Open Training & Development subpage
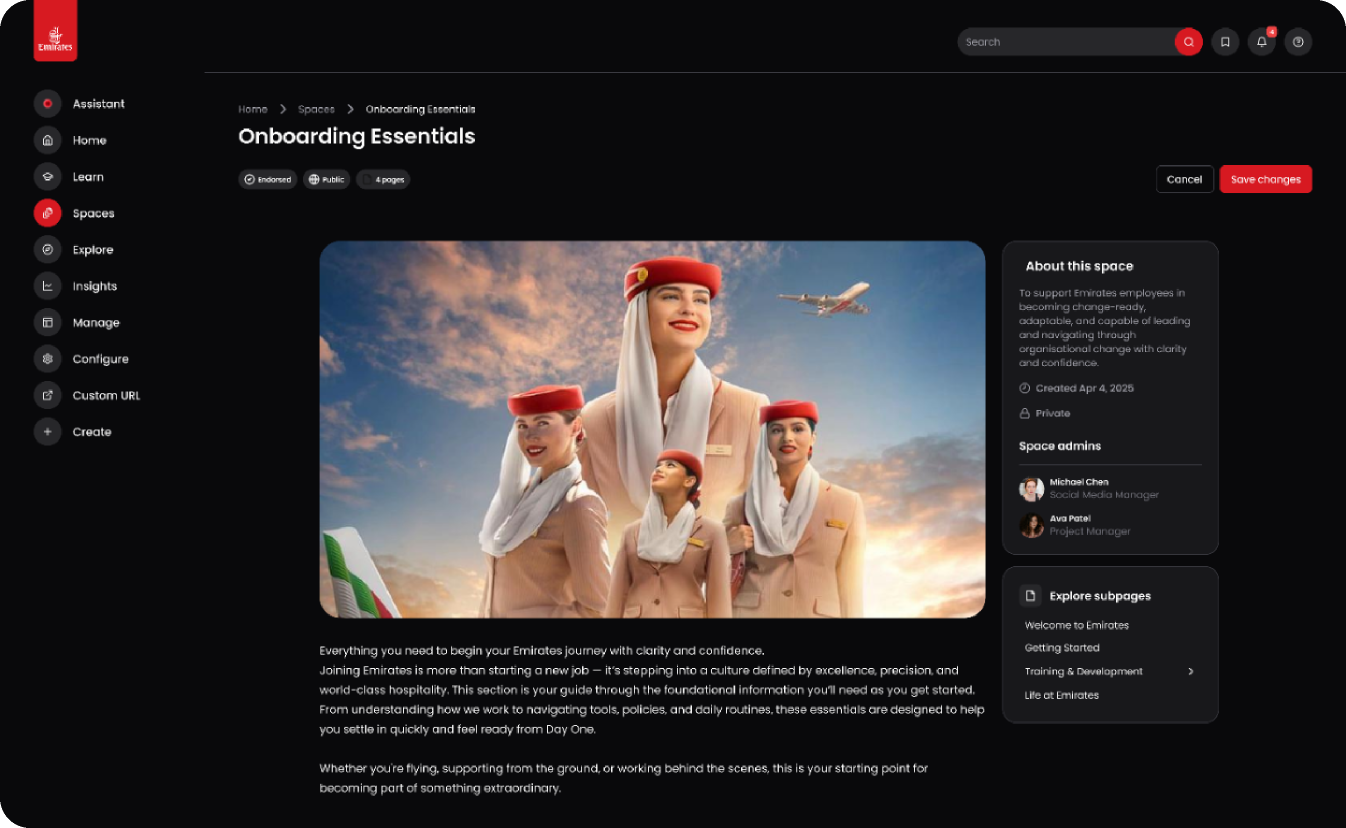This screenshot has width=1346, height=828. pos(1084,672)
